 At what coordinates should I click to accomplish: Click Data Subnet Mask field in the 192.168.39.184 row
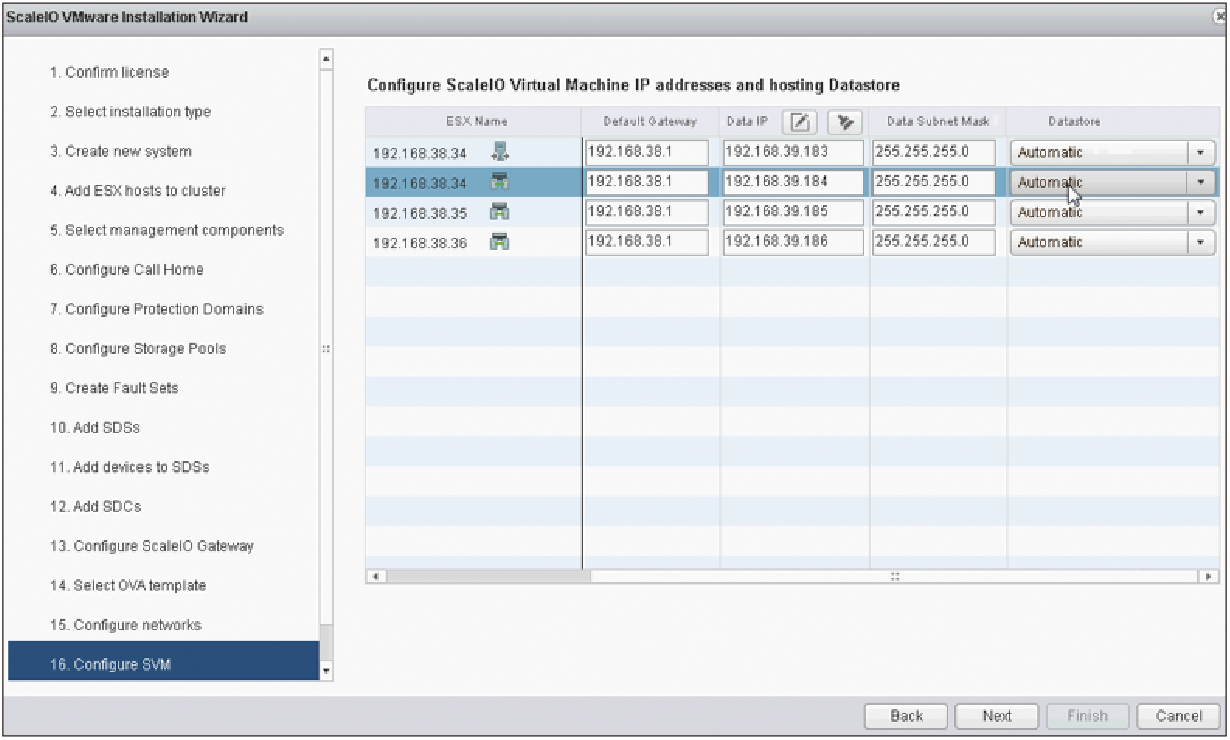pyautogui.click(x=934, y=182)
